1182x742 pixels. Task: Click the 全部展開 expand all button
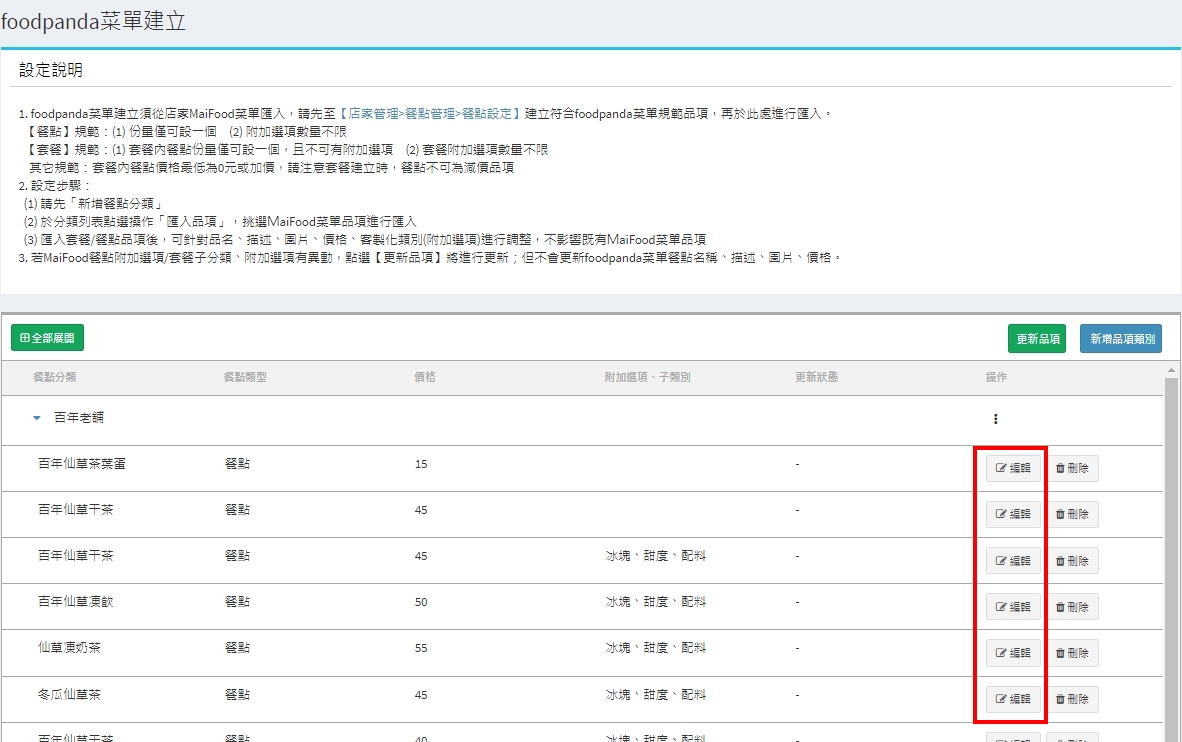pos(47,339)
